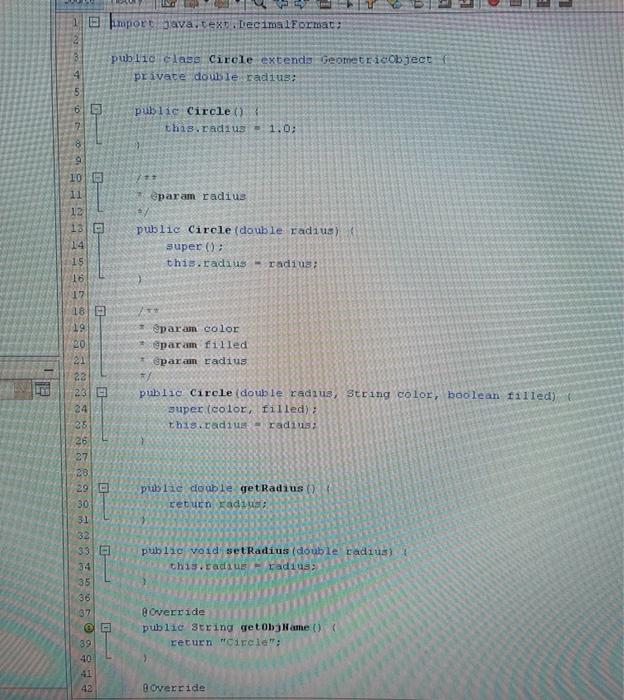Image resolution: width=624 pixels, height=700 pixels.
Task: Click line number 17 in the gutter
Action: tap(78, 295)
